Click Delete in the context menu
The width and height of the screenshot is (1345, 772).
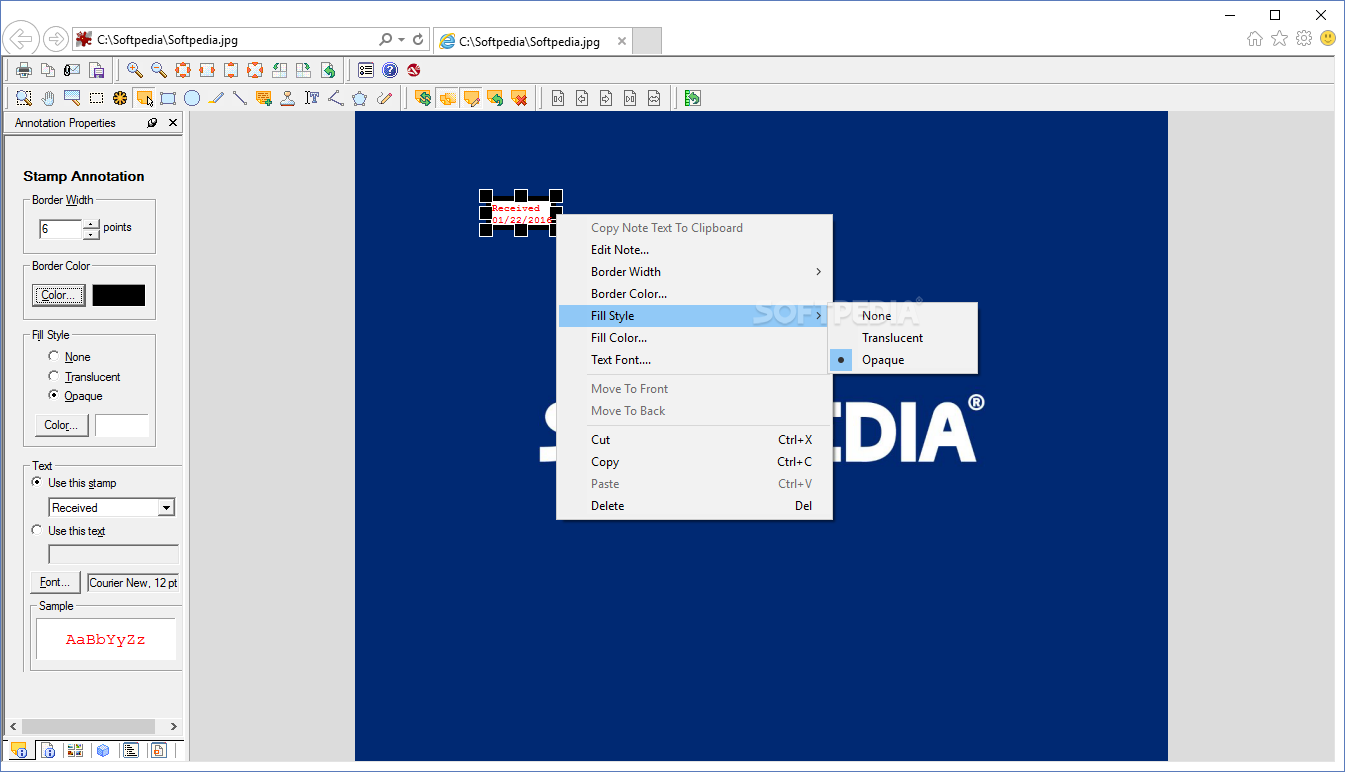pos(694,506)
